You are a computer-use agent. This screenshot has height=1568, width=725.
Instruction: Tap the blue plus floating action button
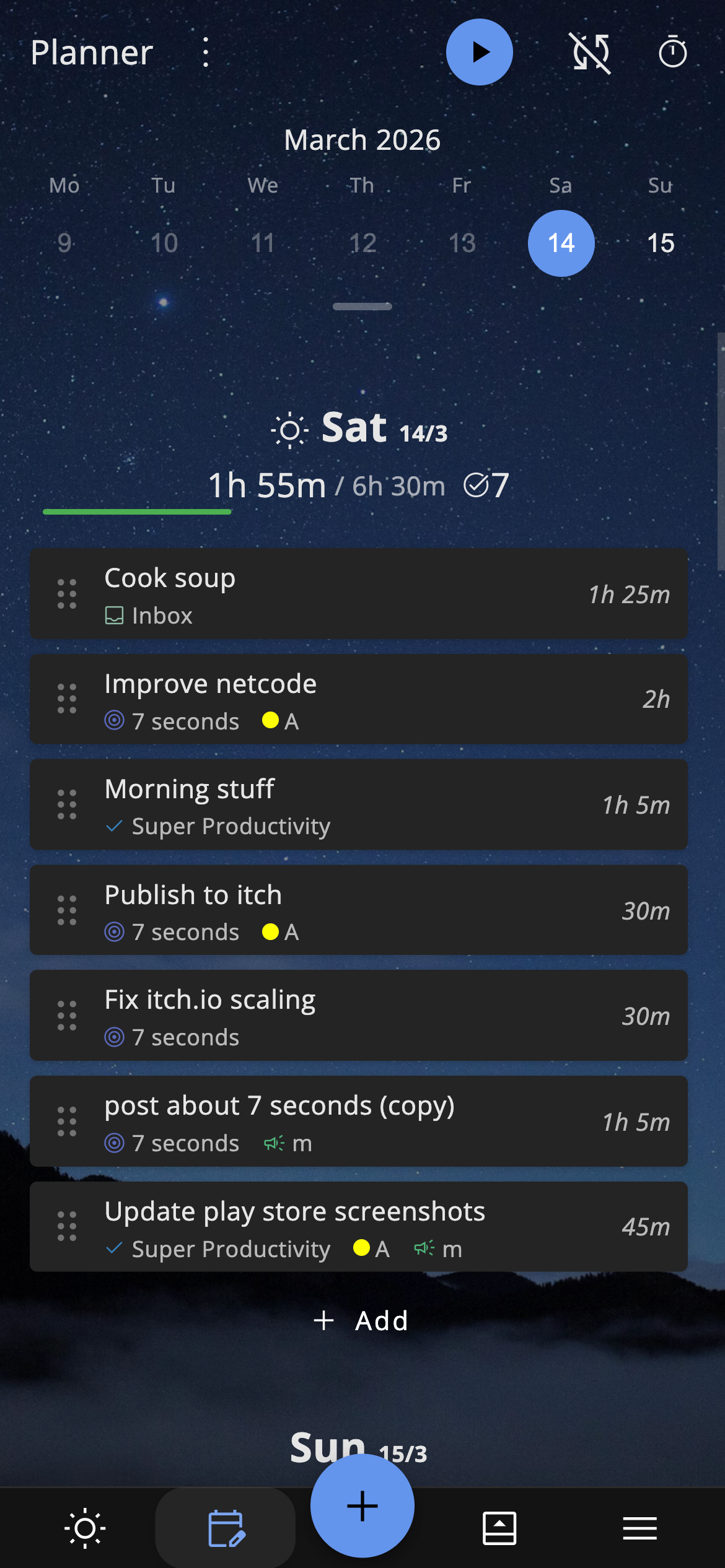coord(362,1505)
